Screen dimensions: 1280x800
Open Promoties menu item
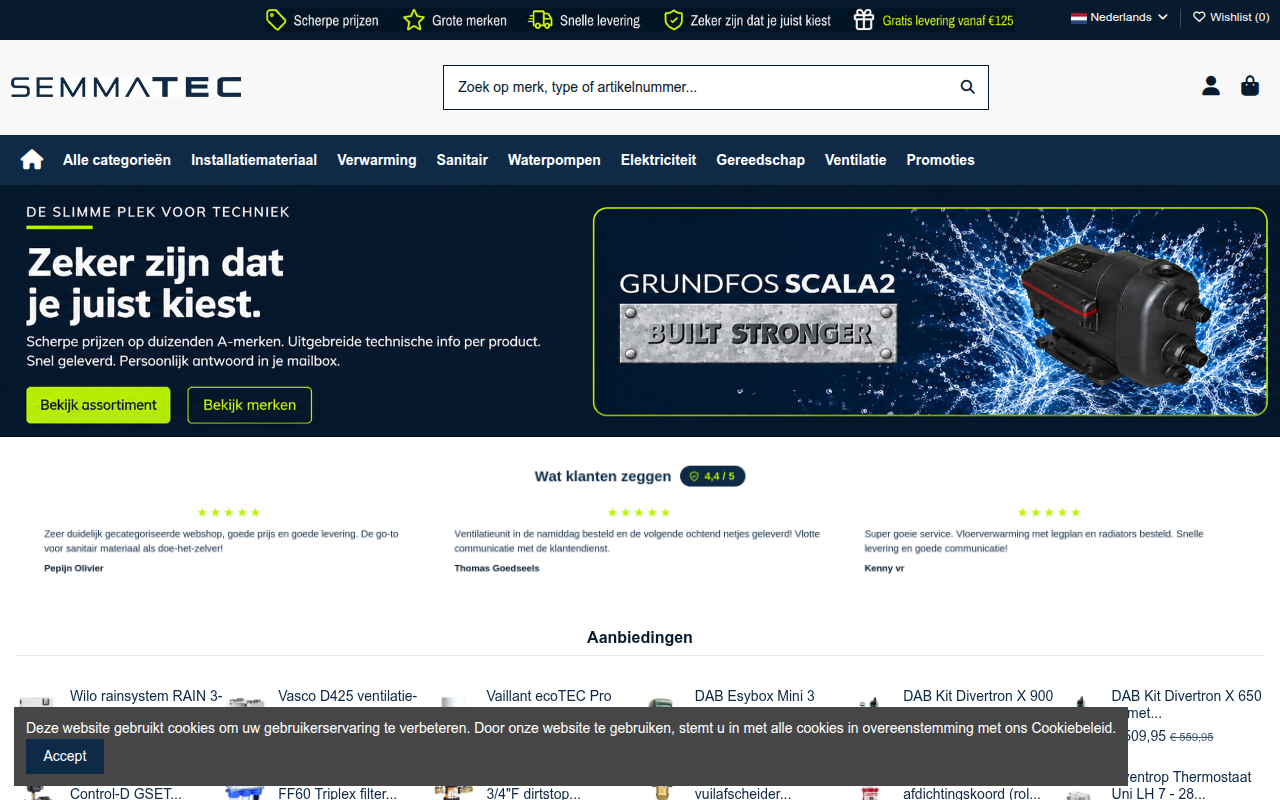(x=940, y=160)
